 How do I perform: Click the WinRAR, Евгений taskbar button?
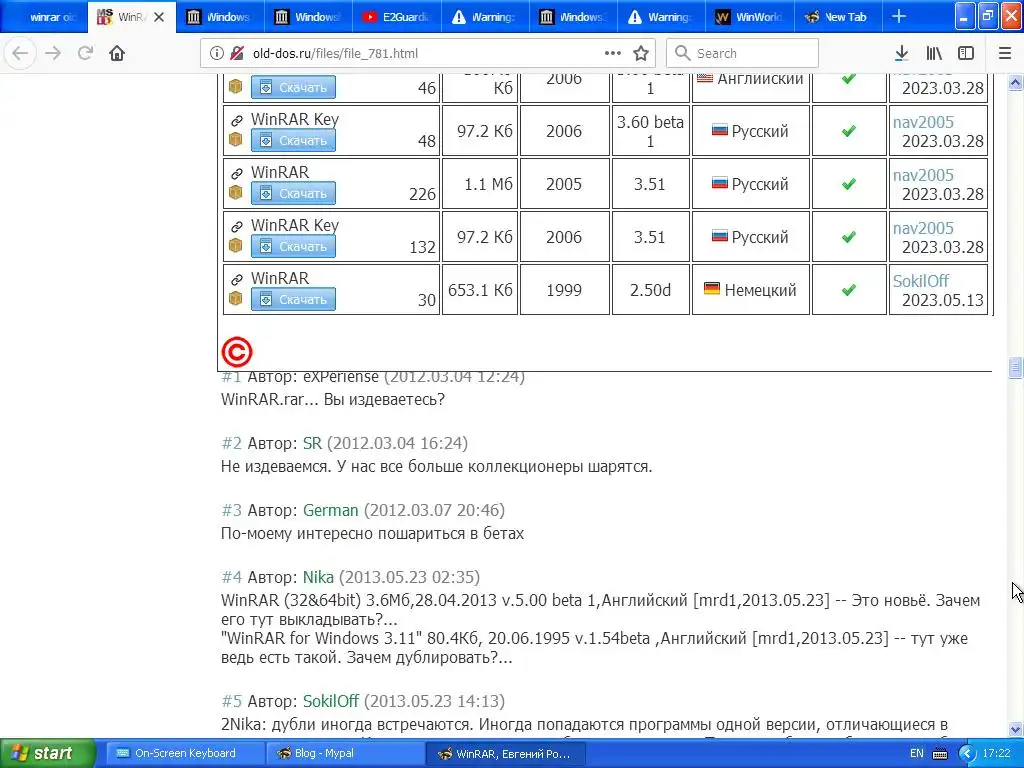[x=506, y=754]
